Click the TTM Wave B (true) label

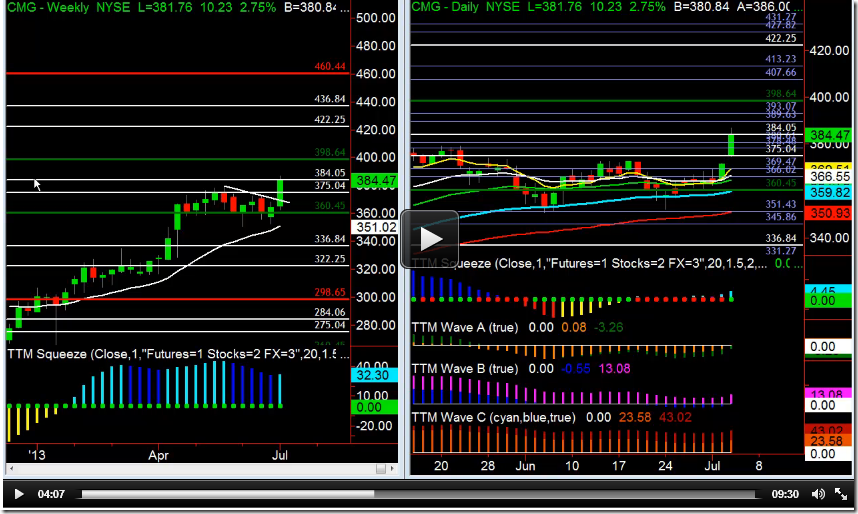click(x=465, y=369)
